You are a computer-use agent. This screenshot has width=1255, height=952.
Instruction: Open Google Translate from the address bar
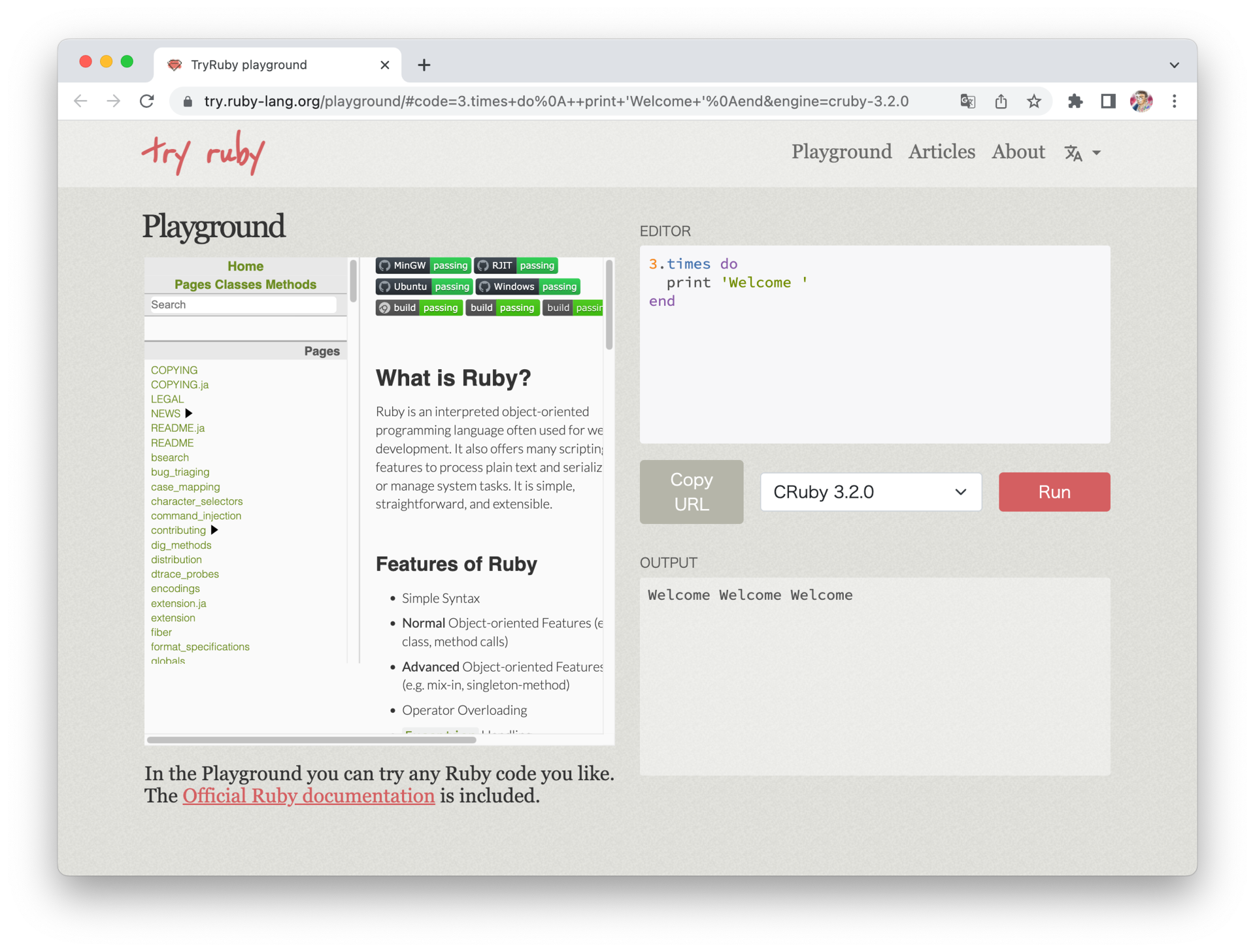(x=968, y=101)
